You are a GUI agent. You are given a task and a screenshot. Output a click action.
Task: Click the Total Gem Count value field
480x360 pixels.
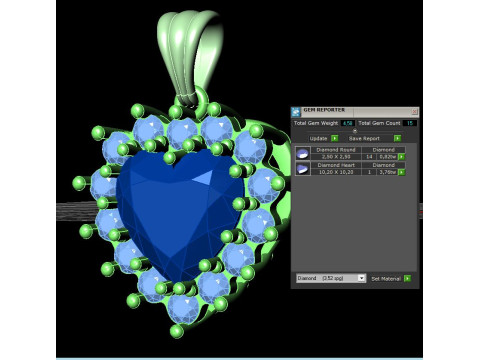410,123
